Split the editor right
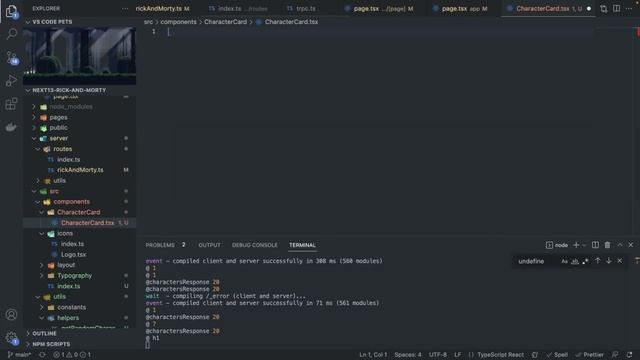Image resolution: width=640 pixels, height=360 pixels. 616,9
